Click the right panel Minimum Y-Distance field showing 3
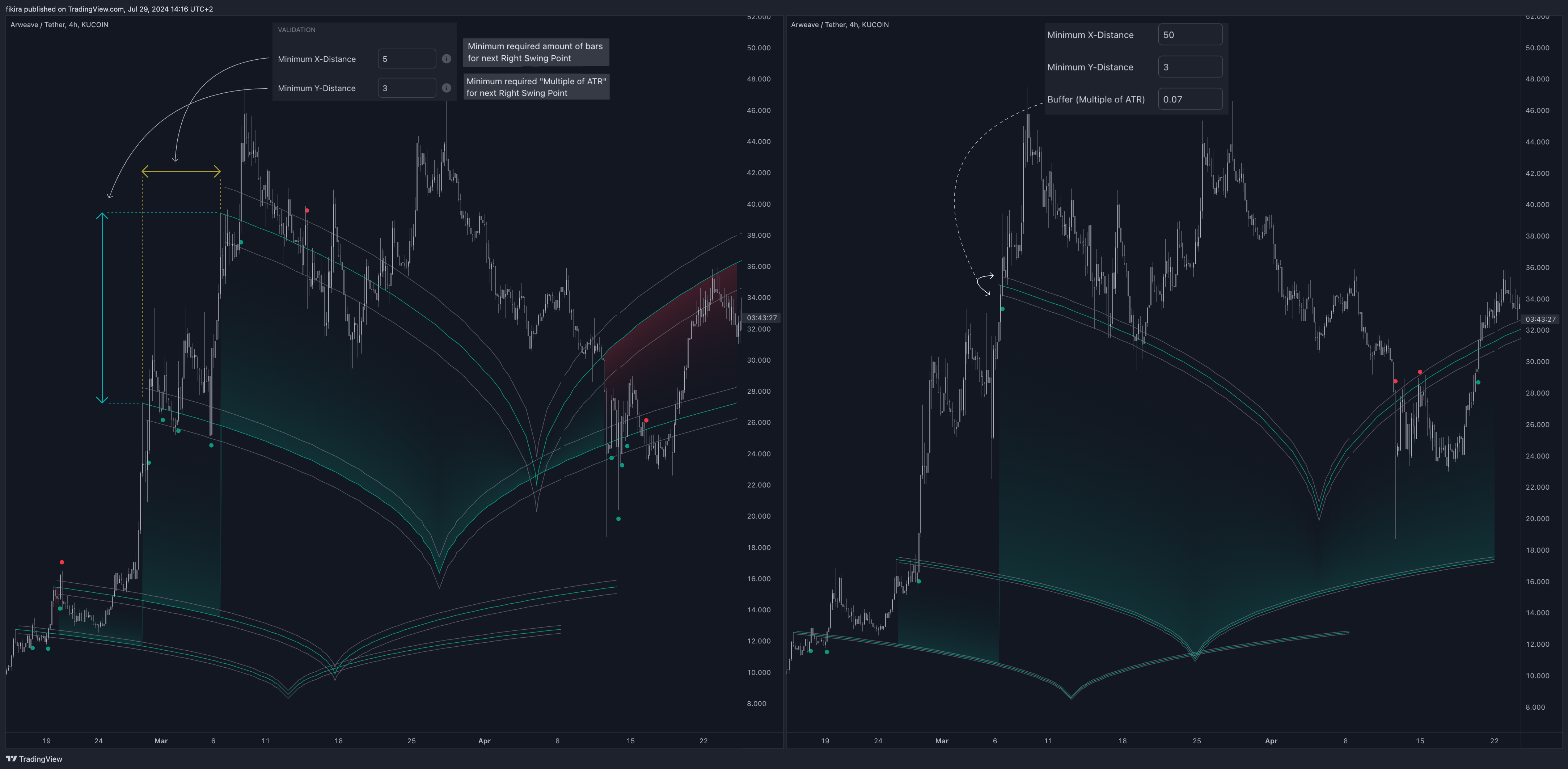Image resolution: width=1568 pixels, height=769 pixels. [x=1189, y=67]
